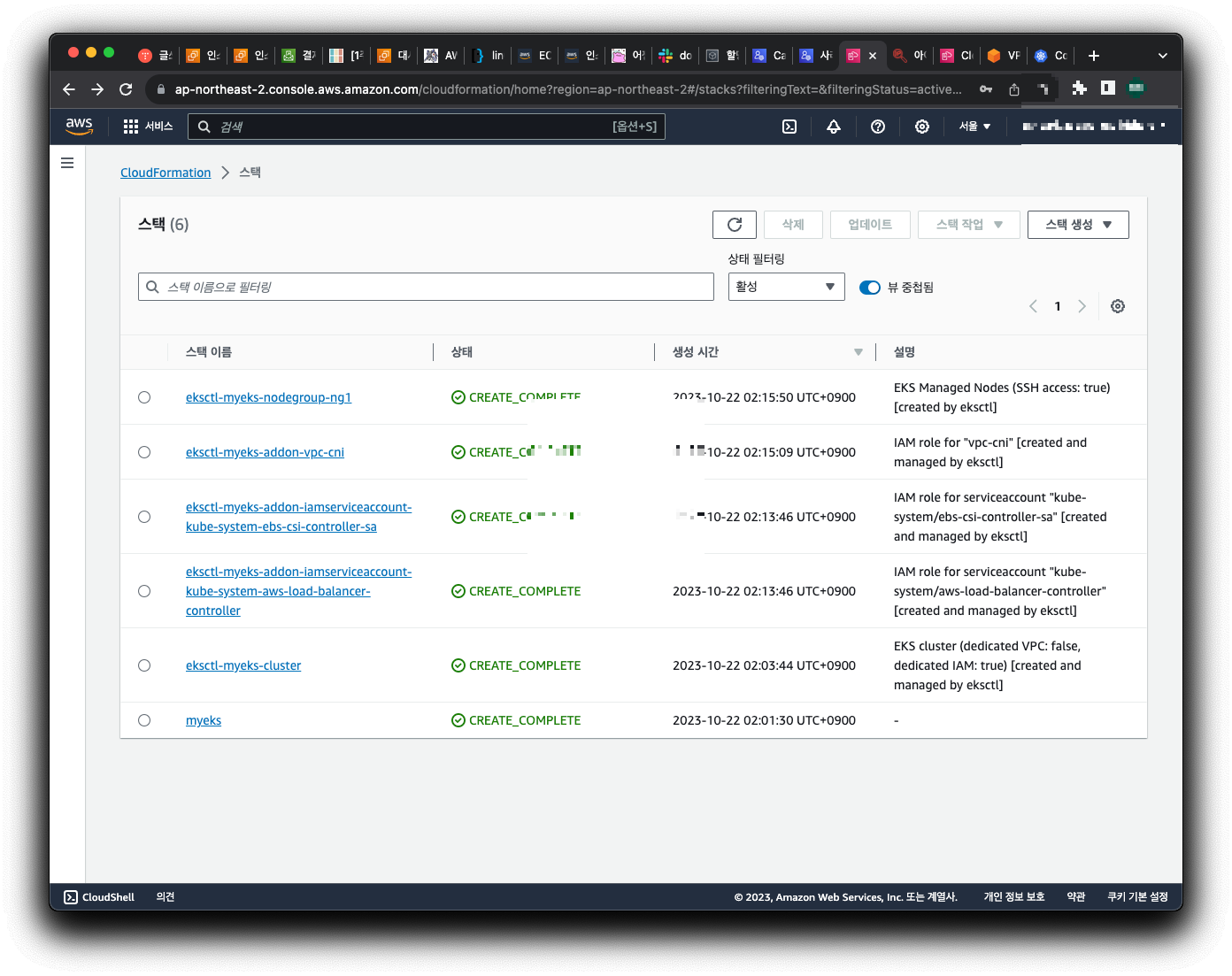Viewport: 1232px width, 976px height.
Task: Click the AWS logo home icon
Action: pyautogui.click(x=80, y=127)
